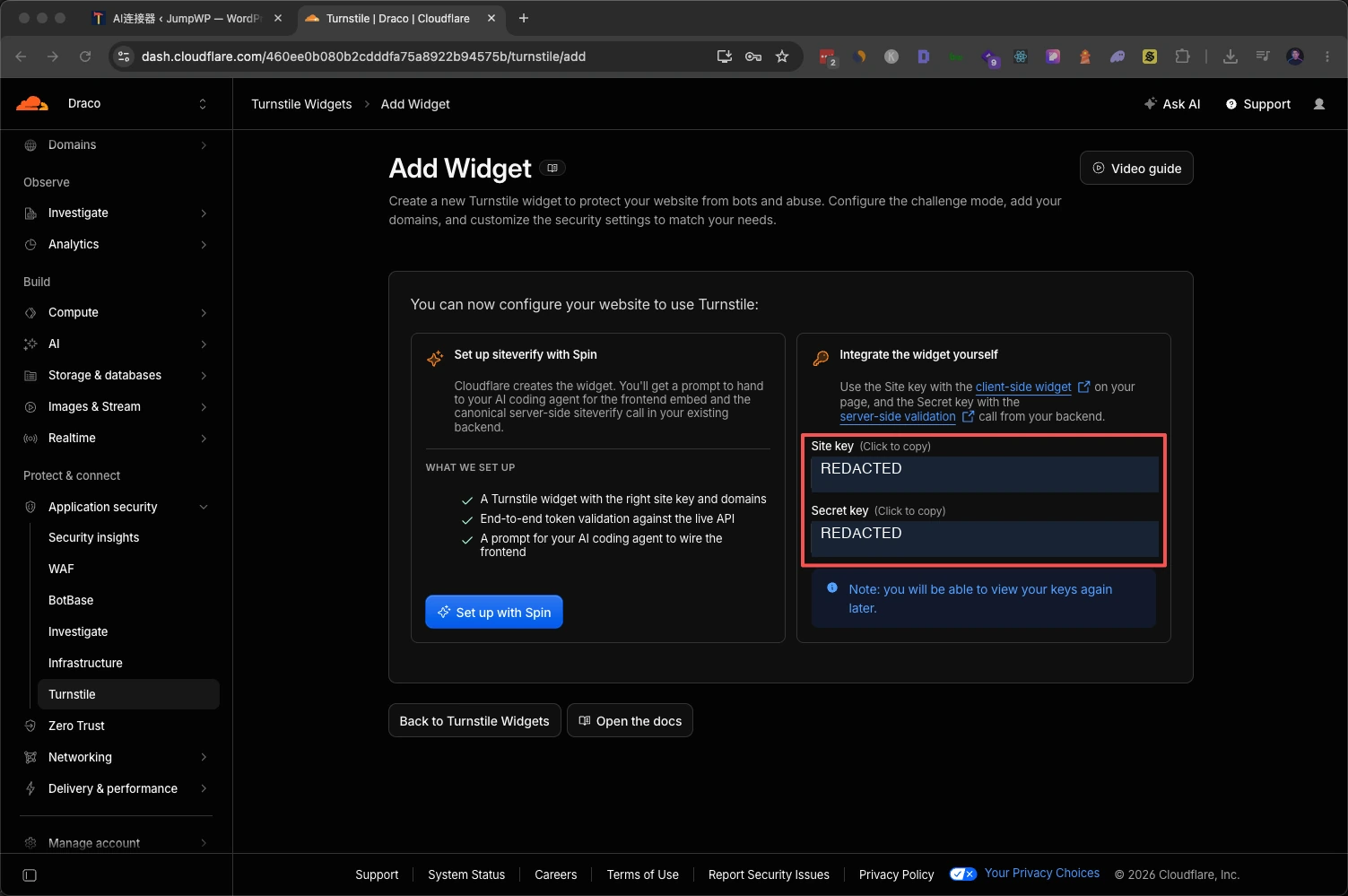Open the password manager key icon
Screen dimensions: 1348x896
(x=753, y=57)
